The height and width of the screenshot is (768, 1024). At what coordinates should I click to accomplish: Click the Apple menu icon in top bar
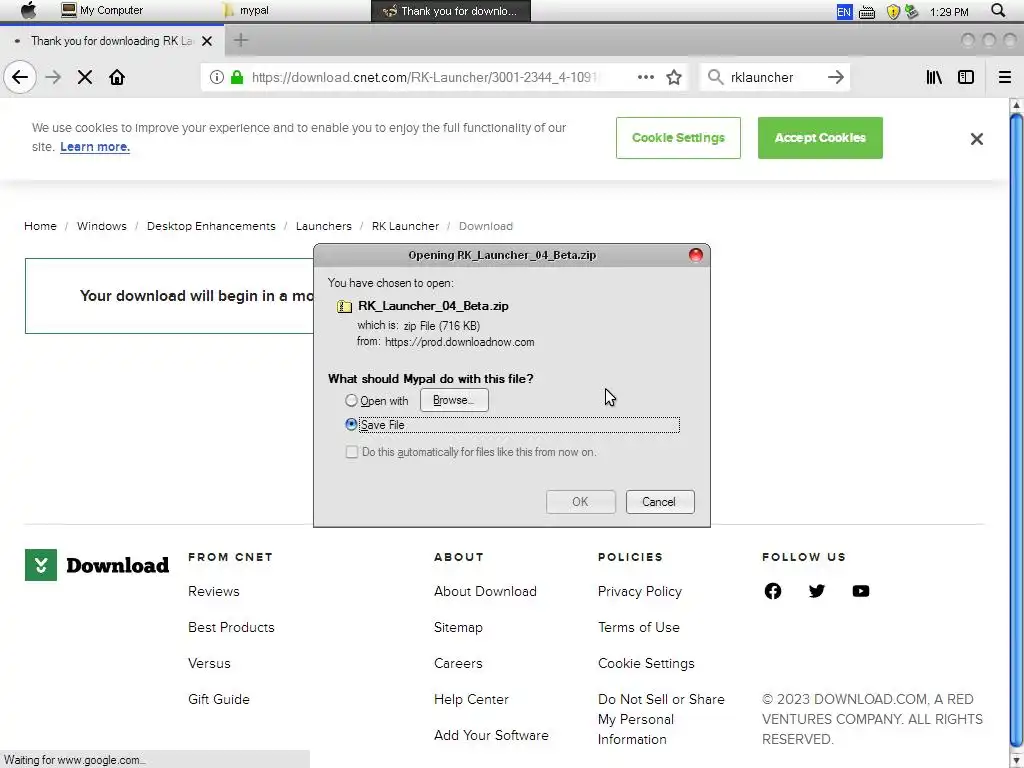click(28, 10)
